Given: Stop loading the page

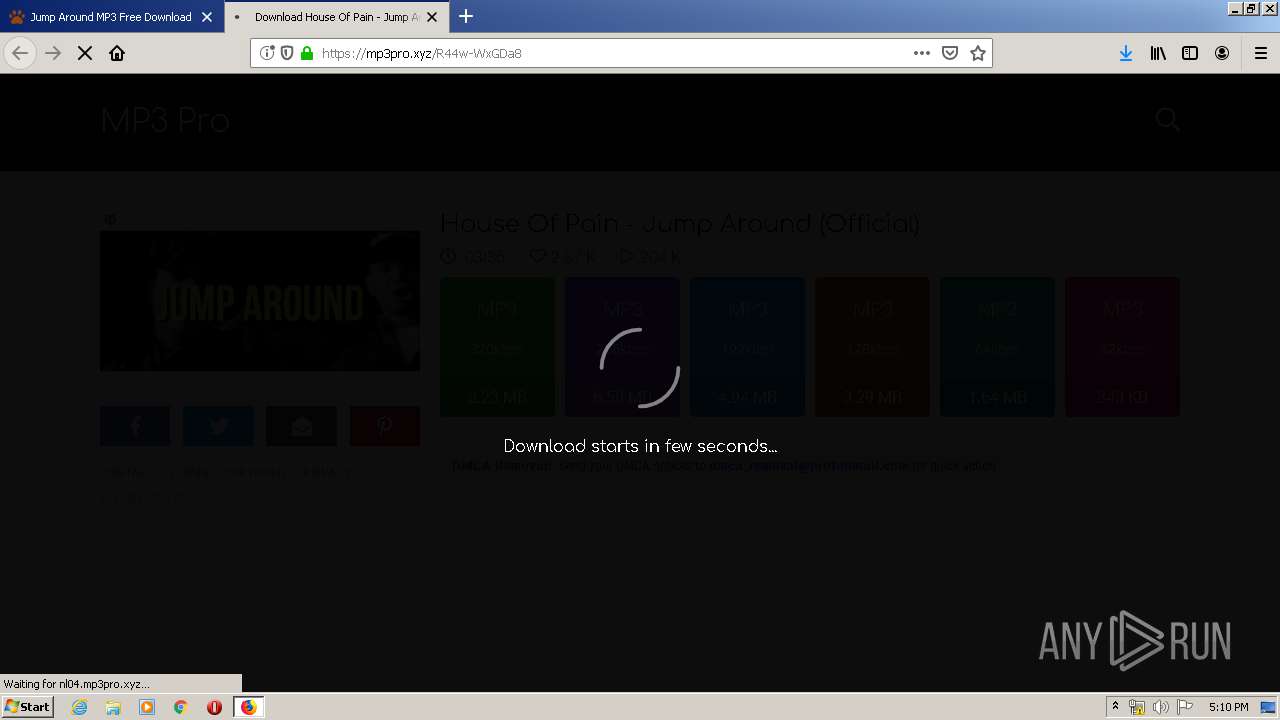Looking at the screenshot, I should (x=85, y=53).
